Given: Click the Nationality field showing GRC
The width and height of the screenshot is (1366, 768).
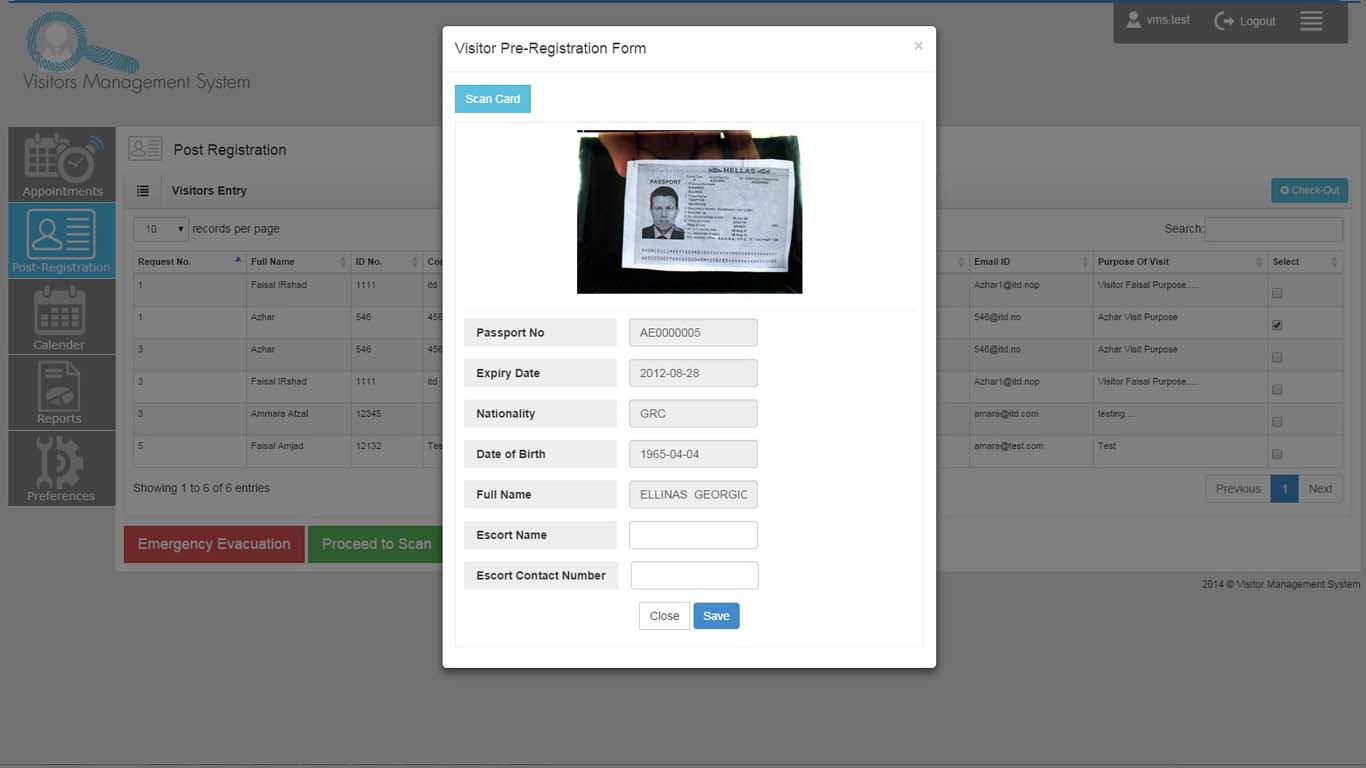Looking at the screenshot, I should pos(693,414).
